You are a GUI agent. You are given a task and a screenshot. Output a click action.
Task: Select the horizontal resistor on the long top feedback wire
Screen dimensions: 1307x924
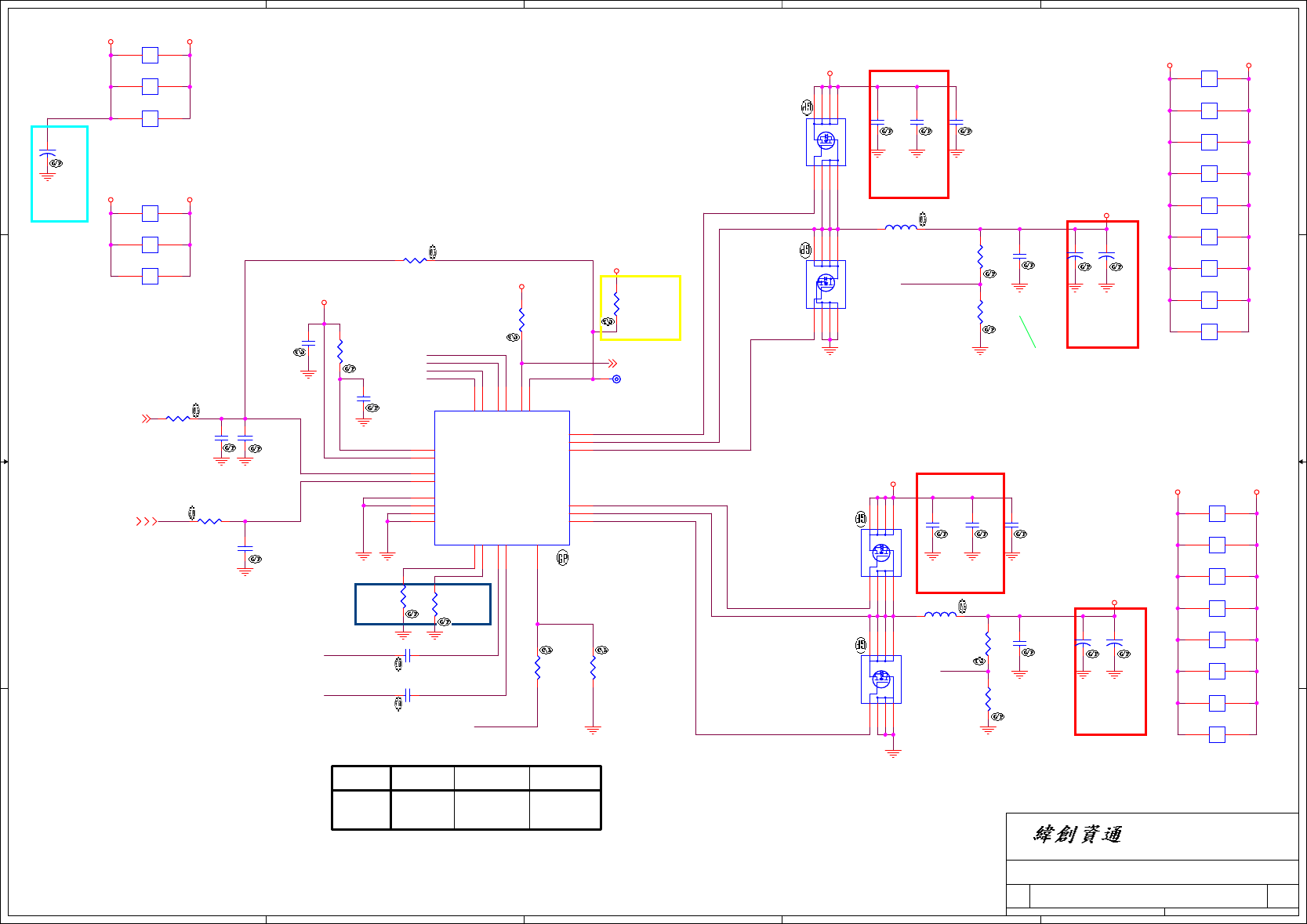(x=415, y=260)
